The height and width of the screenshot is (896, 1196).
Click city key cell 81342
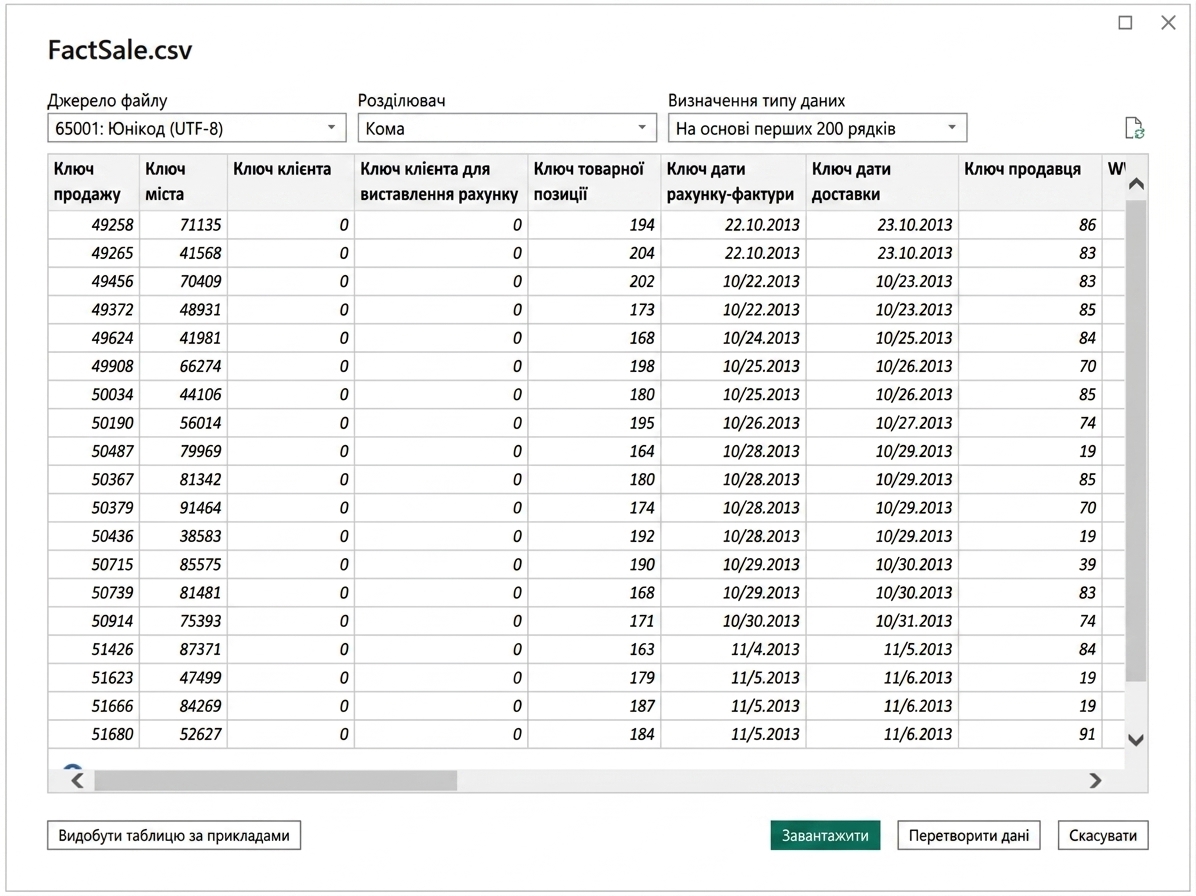183,479
